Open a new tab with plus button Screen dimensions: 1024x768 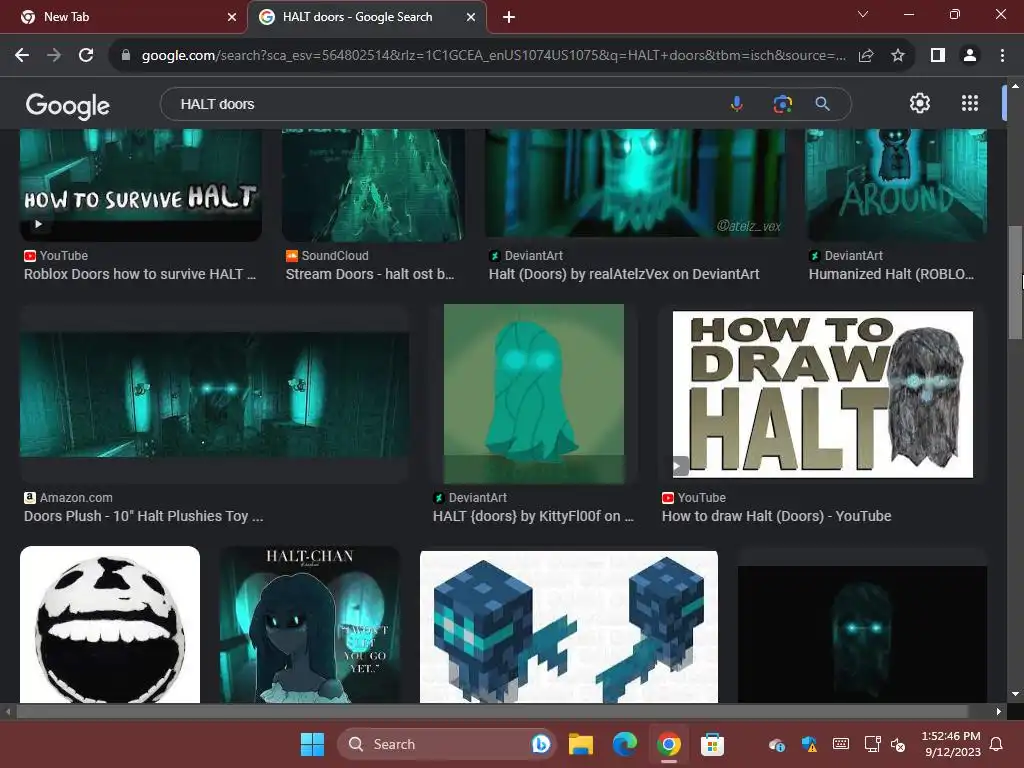[509, 17]
